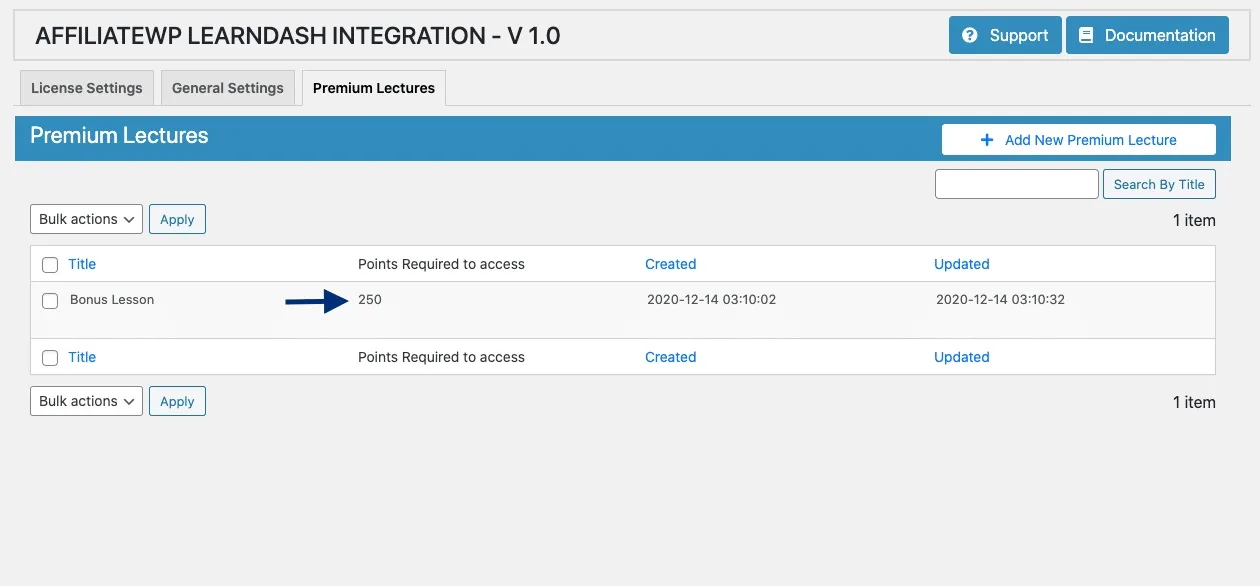The image size is (1260, 586).
Task: Sort table by the Created column
Action: click(670, 264)
